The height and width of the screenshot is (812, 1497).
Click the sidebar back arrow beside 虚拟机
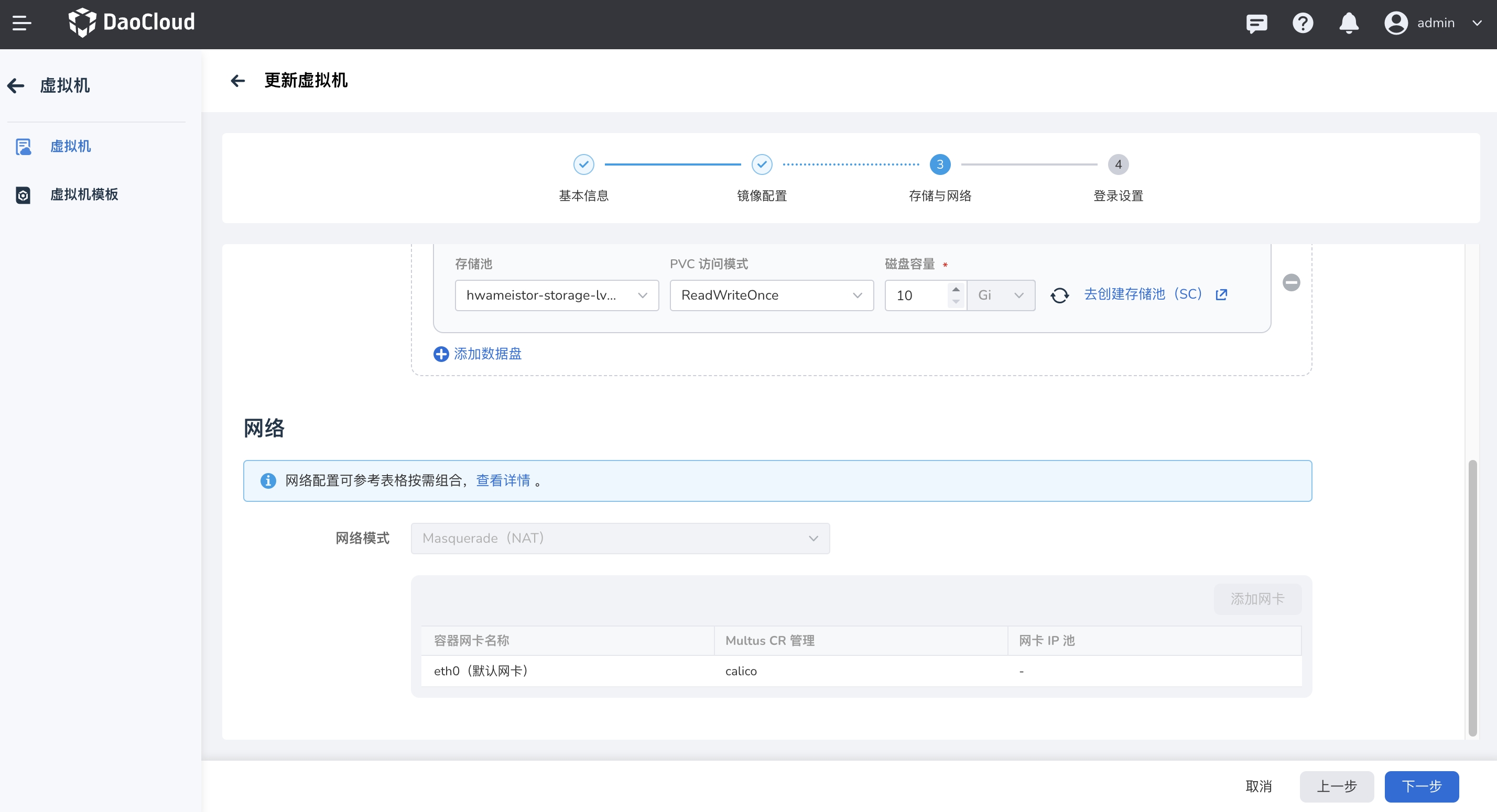click(16, 85)
